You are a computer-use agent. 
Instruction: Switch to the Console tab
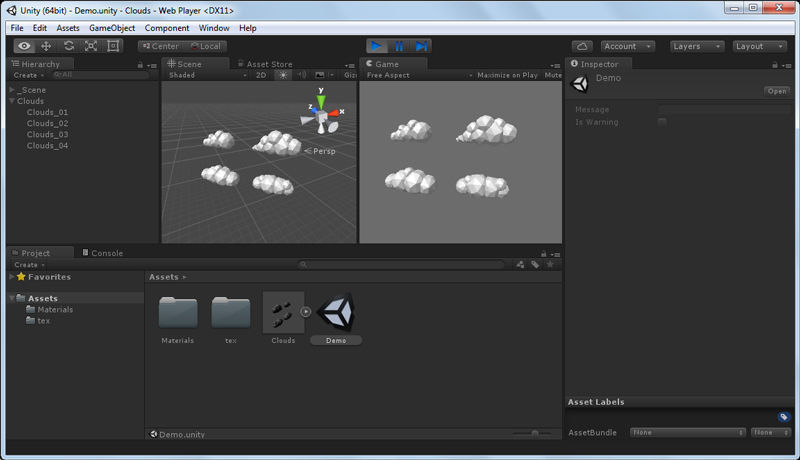click(103, 253)
